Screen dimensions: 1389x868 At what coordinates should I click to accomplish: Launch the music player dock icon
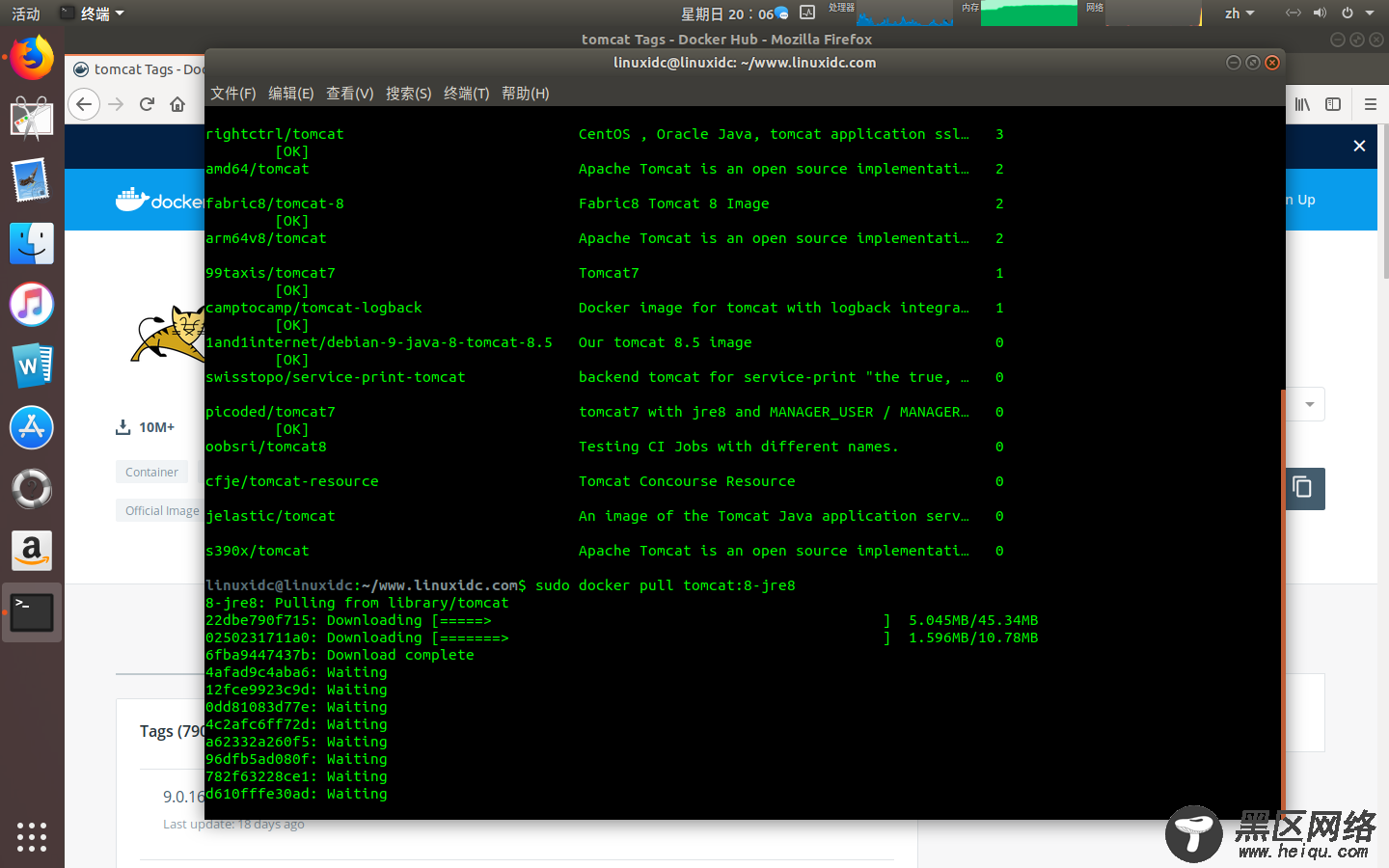[32, 305]
